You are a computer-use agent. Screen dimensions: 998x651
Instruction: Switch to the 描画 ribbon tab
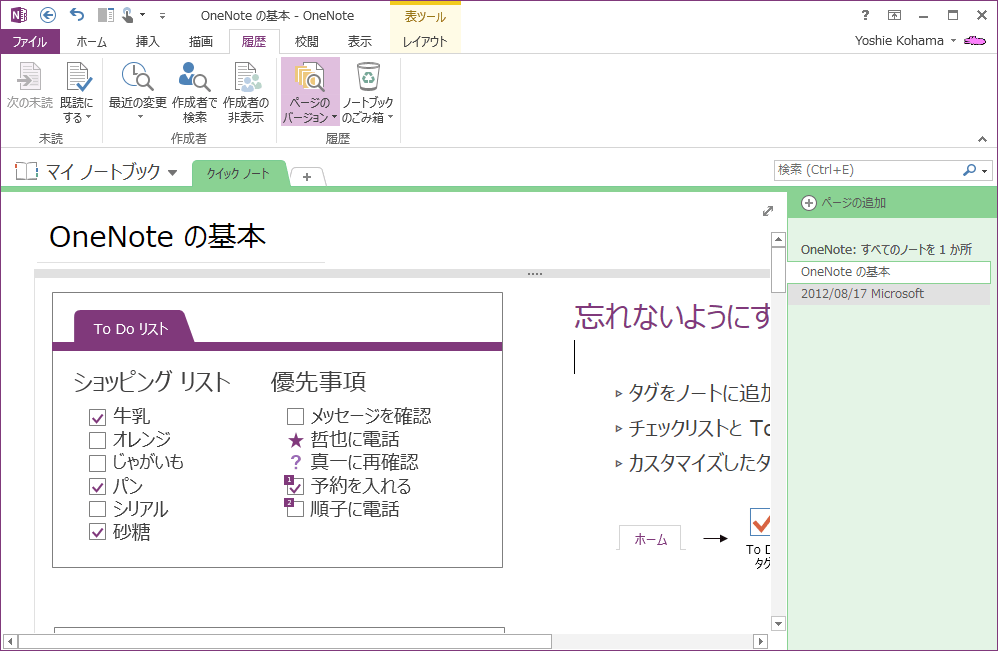[200, 41]
